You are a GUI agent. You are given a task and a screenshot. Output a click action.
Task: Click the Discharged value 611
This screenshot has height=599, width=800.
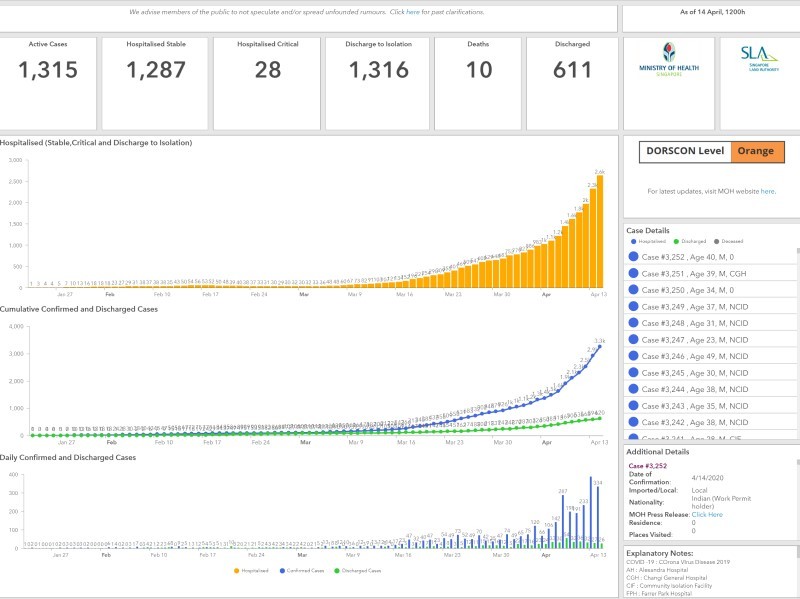(x=572, y=70)
